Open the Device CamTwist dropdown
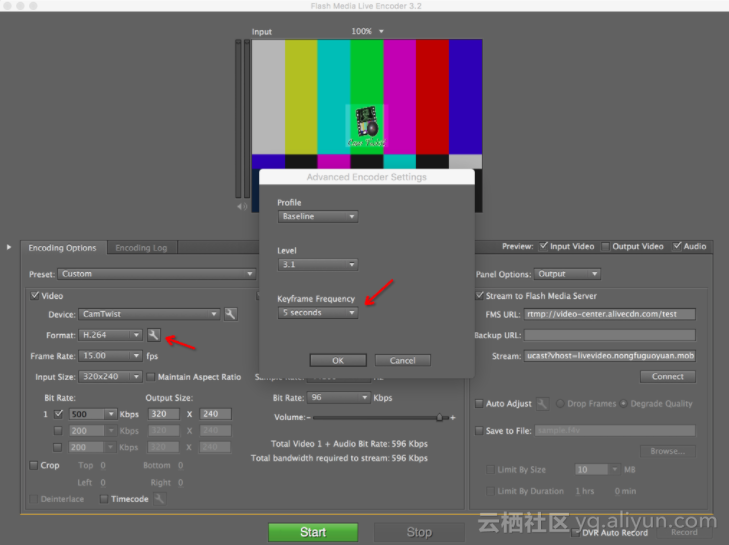 [149, 314]
